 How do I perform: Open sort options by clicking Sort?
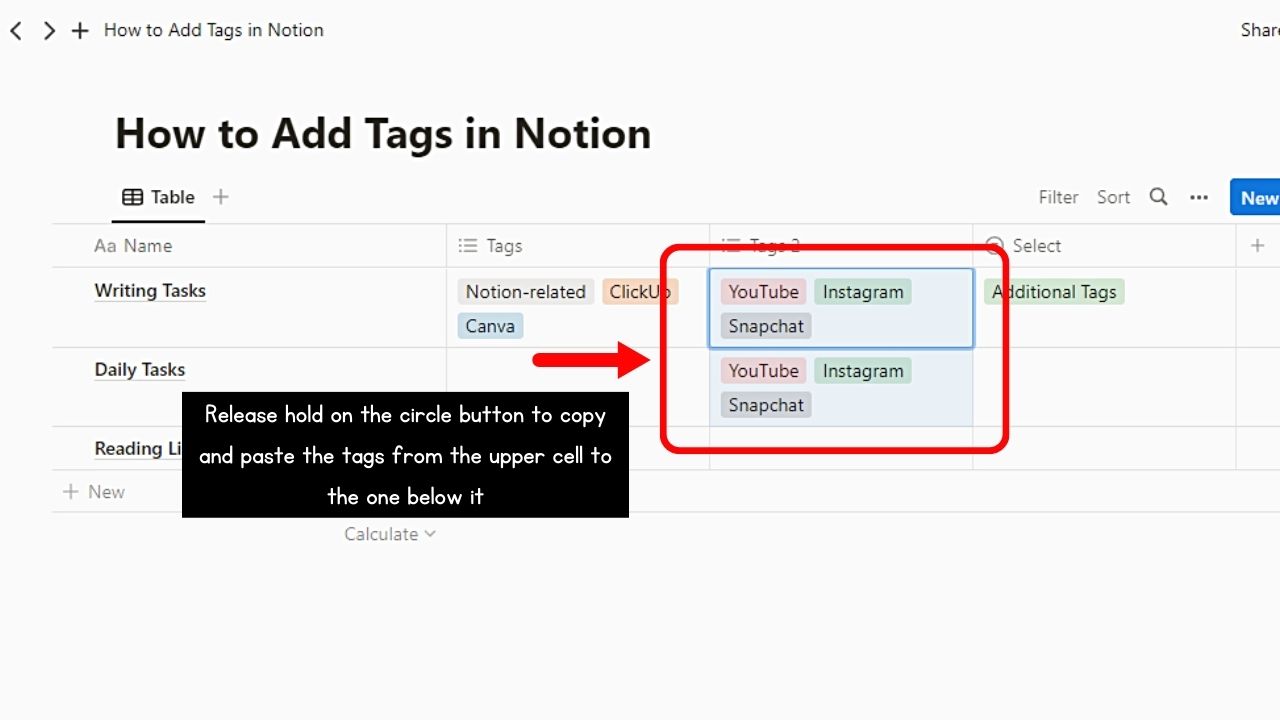point(1113,197)
